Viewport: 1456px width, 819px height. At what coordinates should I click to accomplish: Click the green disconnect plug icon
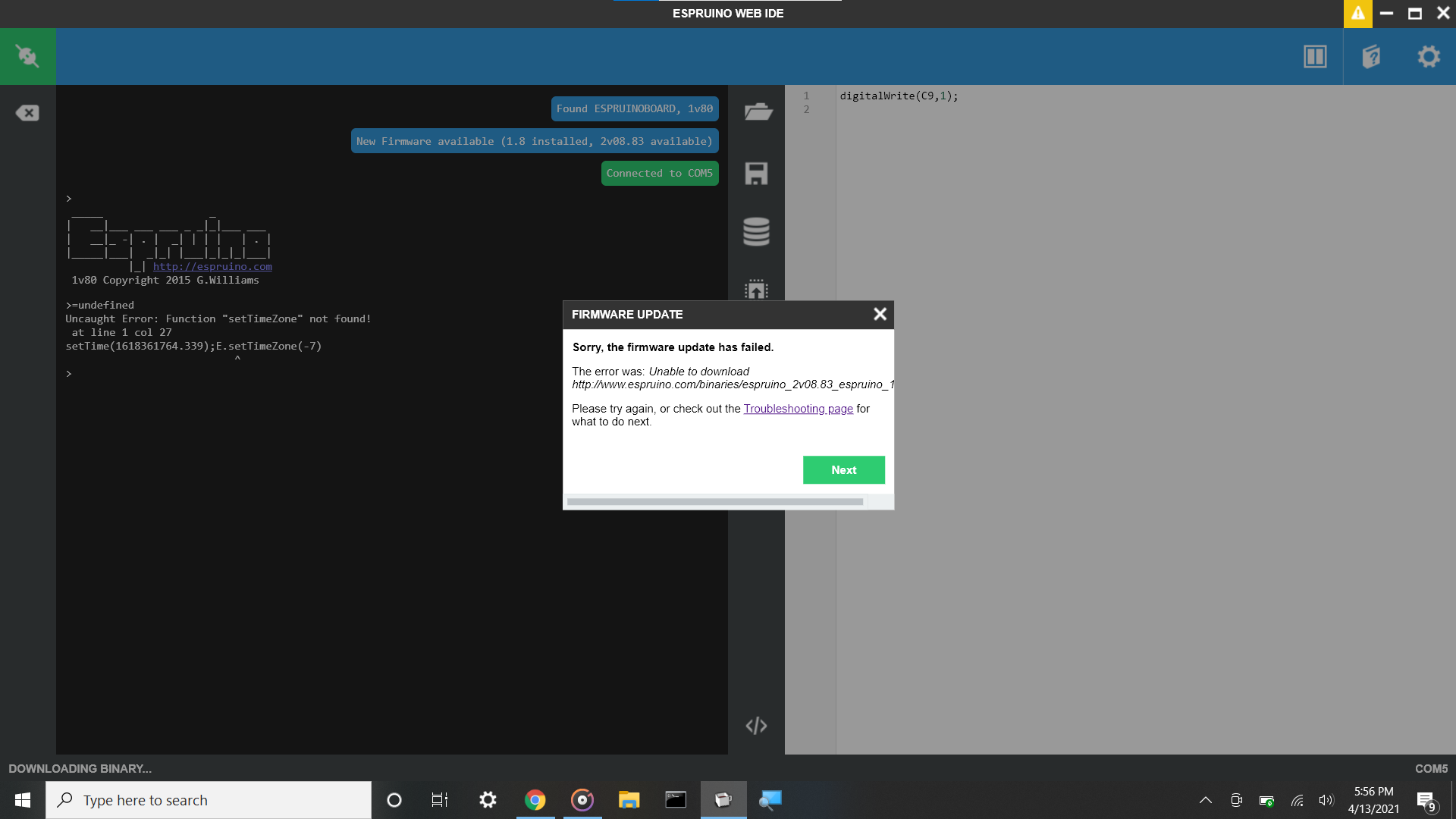[x=27, y=56]
